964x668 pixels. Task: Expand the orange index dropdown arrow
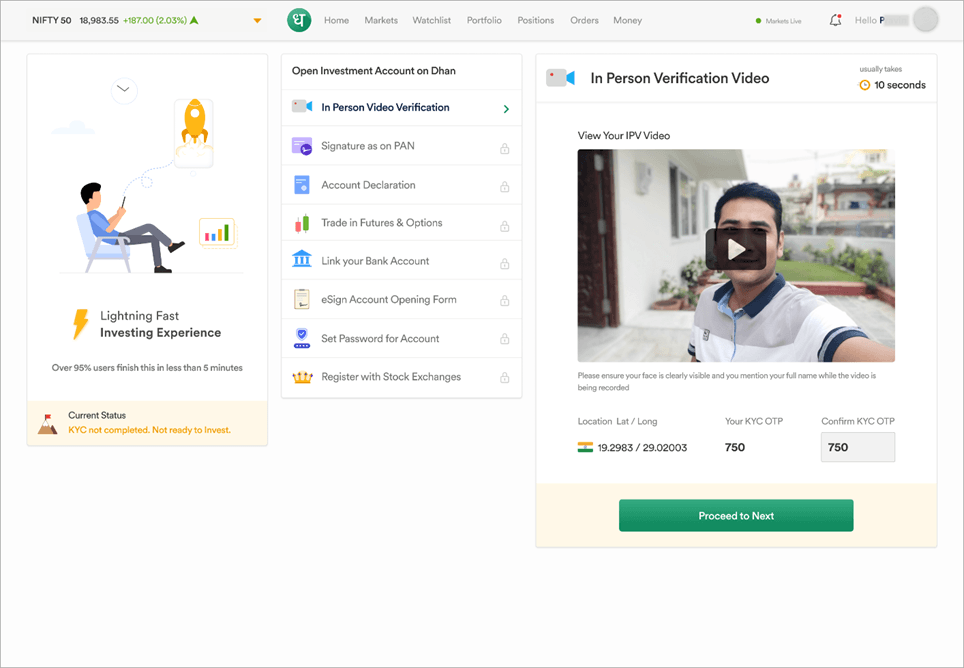click(257, 21)
